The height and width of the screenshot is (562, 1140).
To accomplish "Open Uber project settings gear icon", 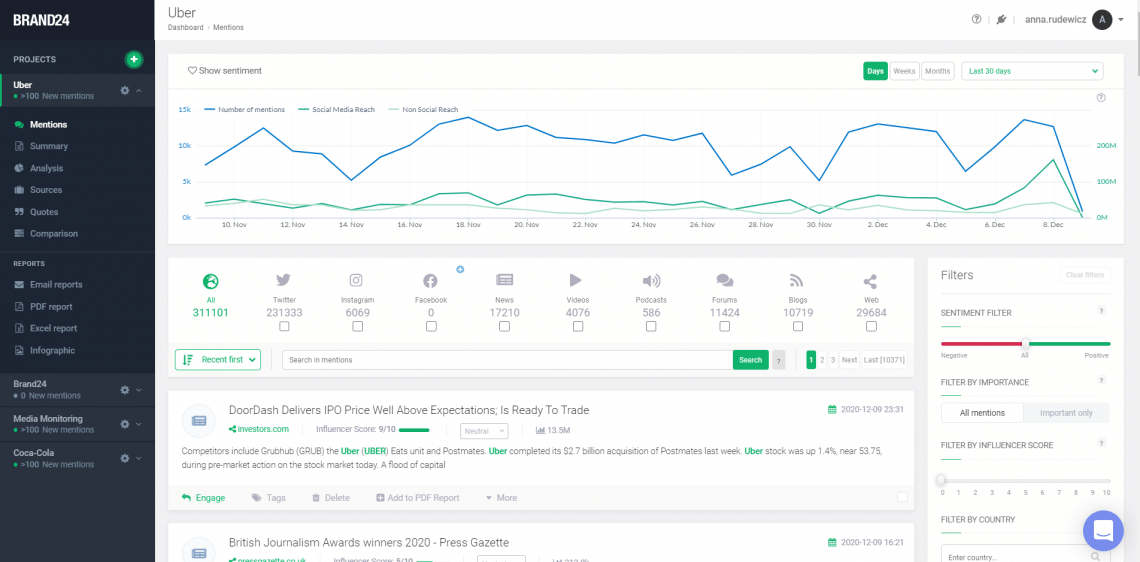I will [125, 91].
